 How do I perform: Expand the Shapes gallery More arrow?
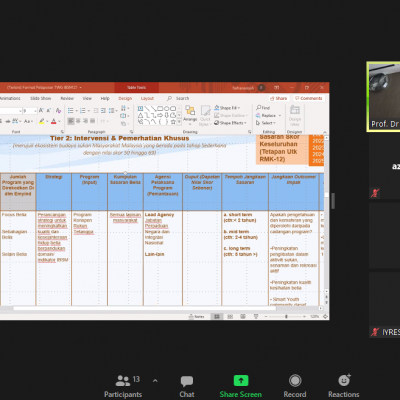(179, 122)
